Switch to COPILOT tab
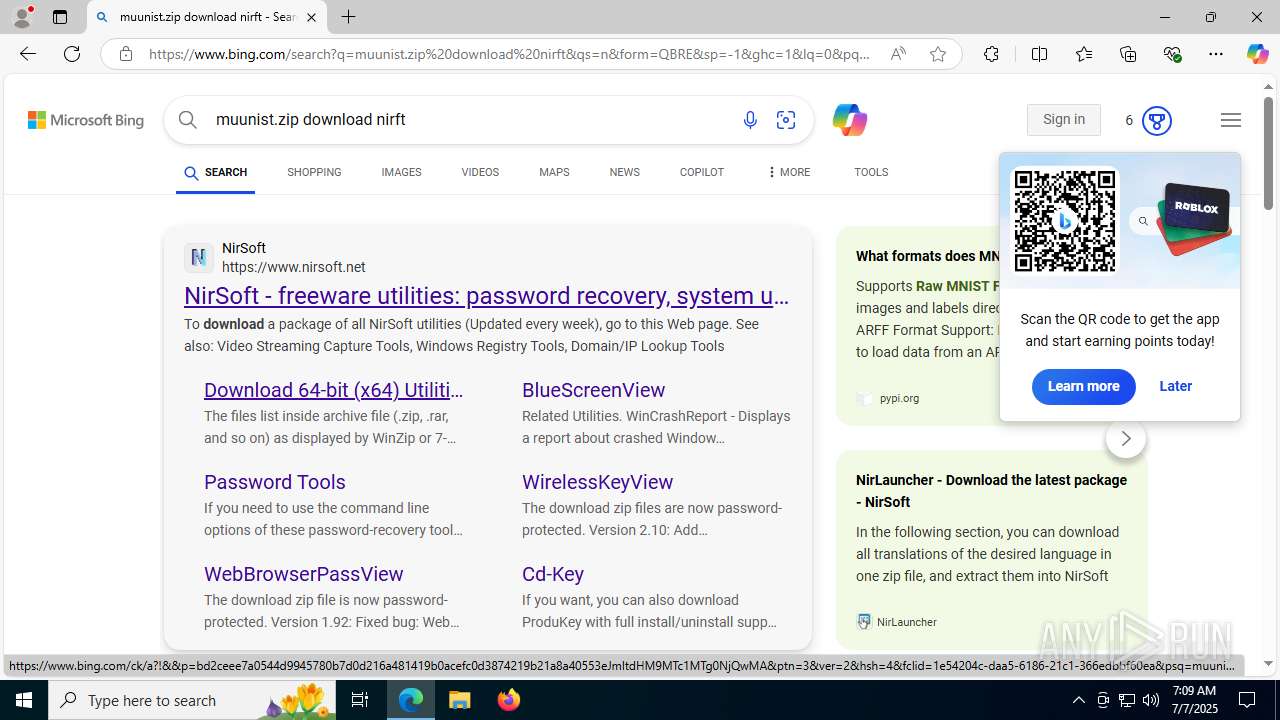Image resolution: width=1280 pixels, height=720 pixels. pyautogui.click(x=701, y=173)
